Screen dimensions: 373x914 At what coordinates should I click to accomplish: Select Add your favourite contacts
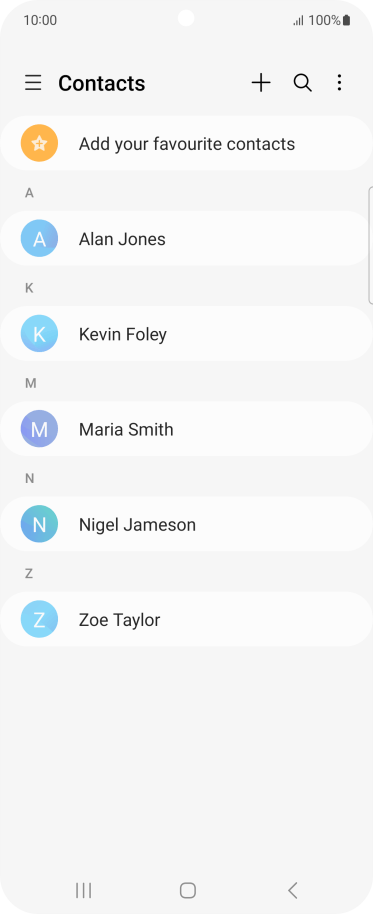point(186,143)
